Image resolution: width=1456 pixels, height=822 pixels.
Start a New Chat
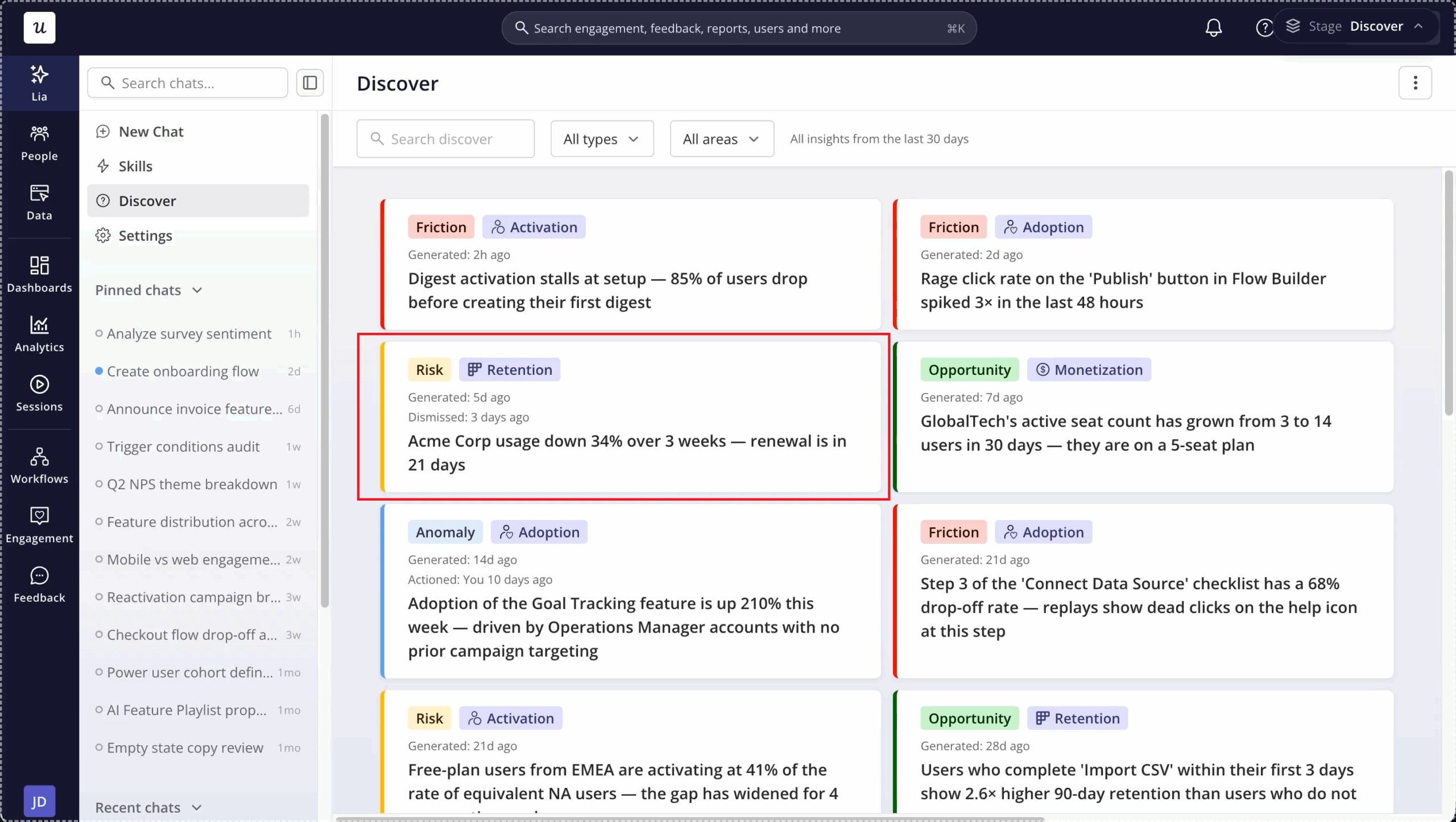click(x=198, y=131)
